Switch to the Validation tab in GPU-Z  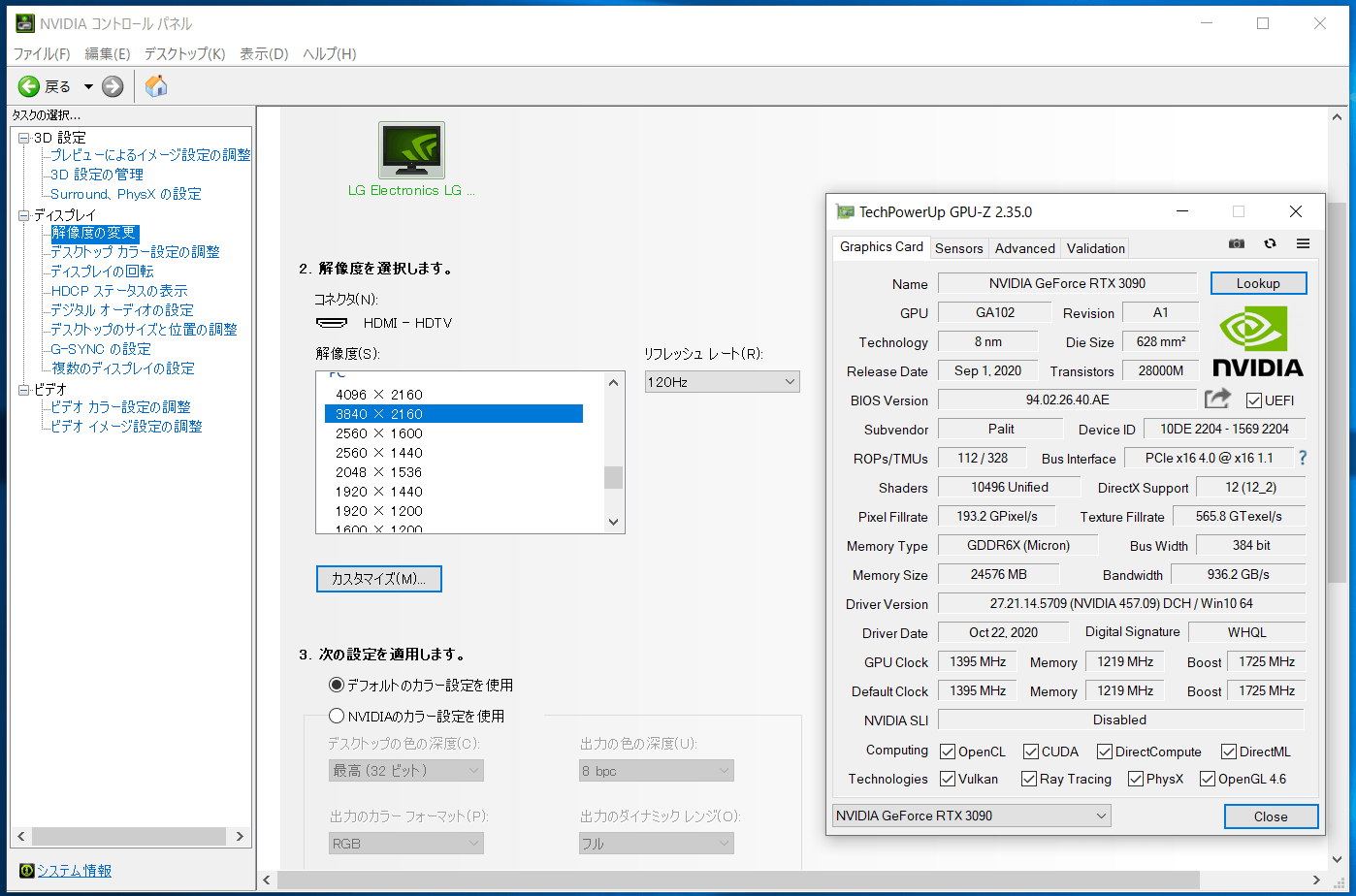[x=1096, y=248]
